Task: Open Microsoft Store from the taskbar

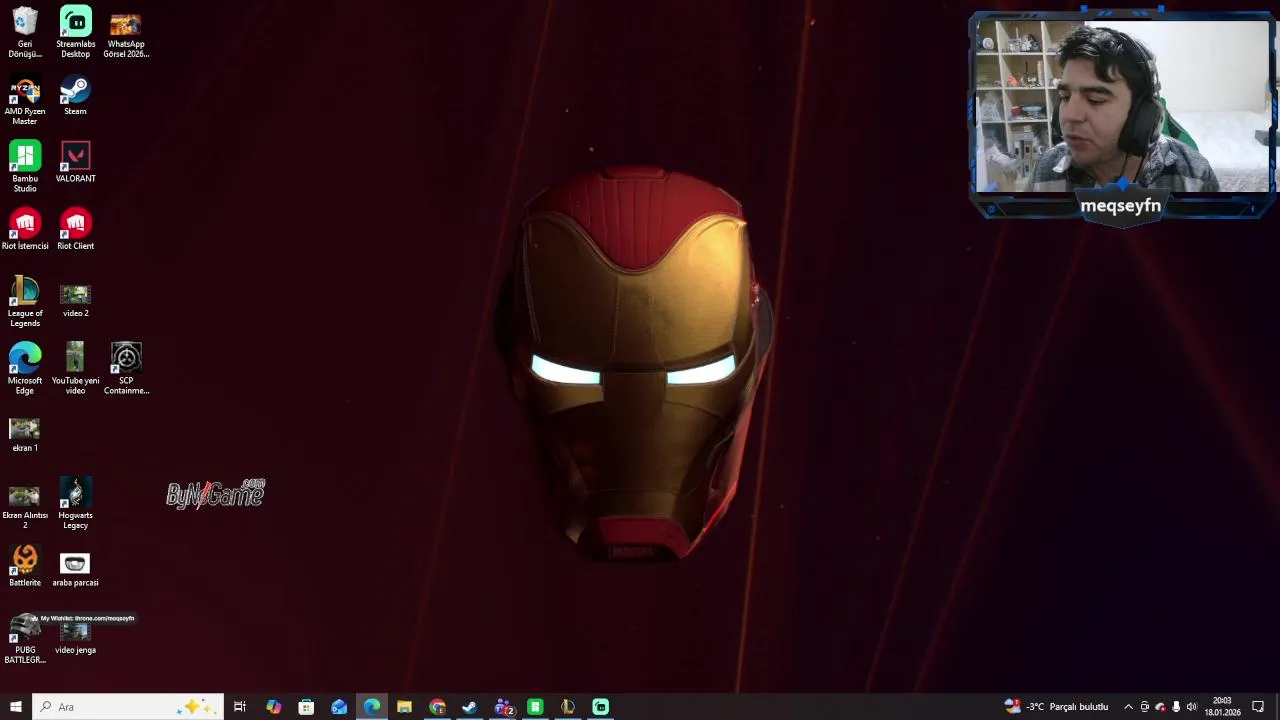Action: pyautogui.click(x=306, y=707)
